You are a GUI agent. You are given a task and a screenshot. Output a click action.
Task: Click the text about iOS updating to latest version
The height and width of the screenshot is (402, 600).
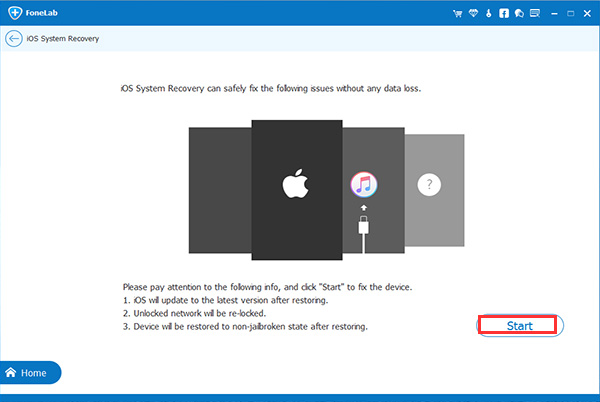(x=225, y=300)
